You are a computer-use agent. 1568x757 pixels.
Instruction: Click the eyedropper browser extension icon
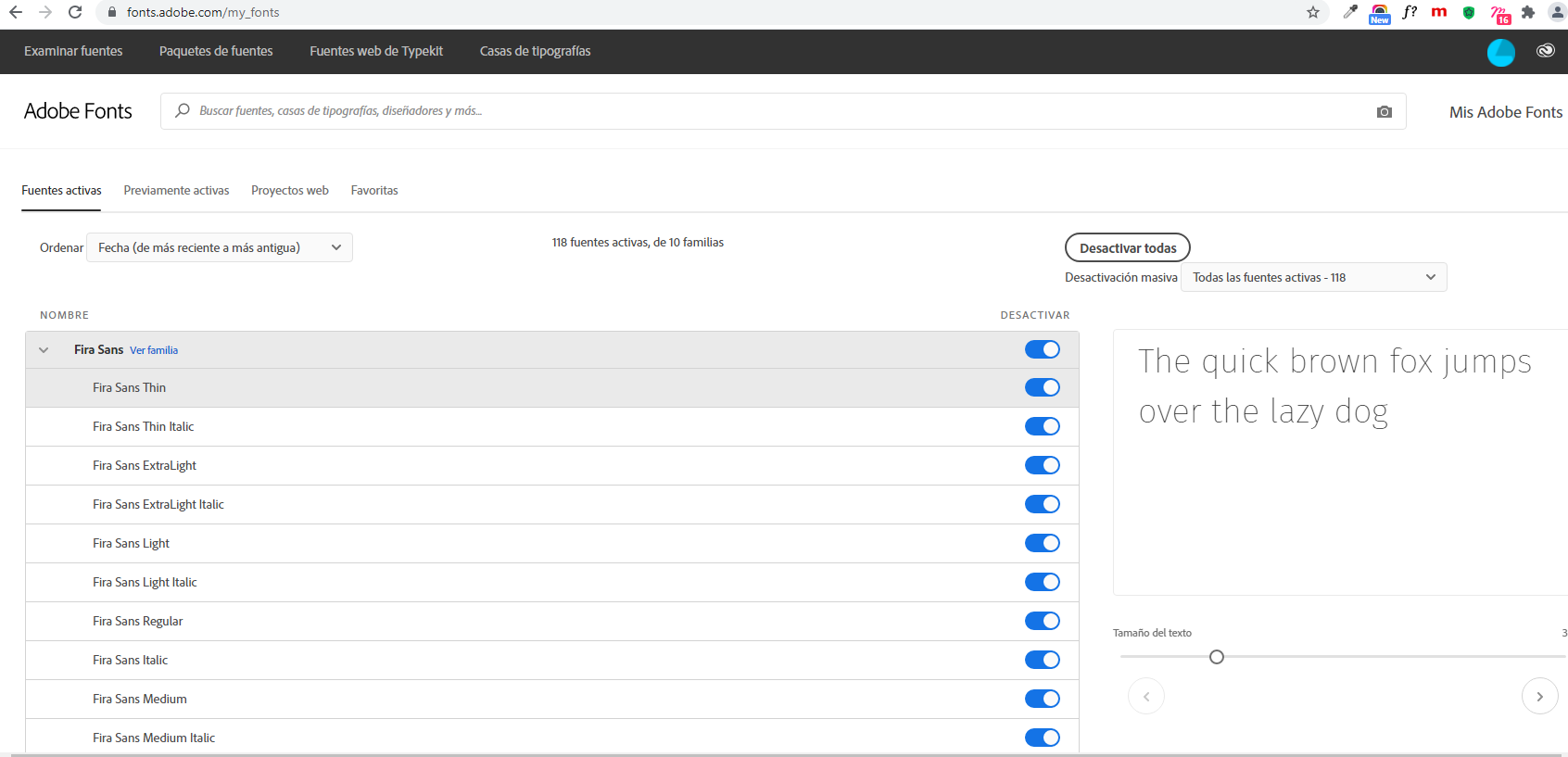(x=1350, y=12)
